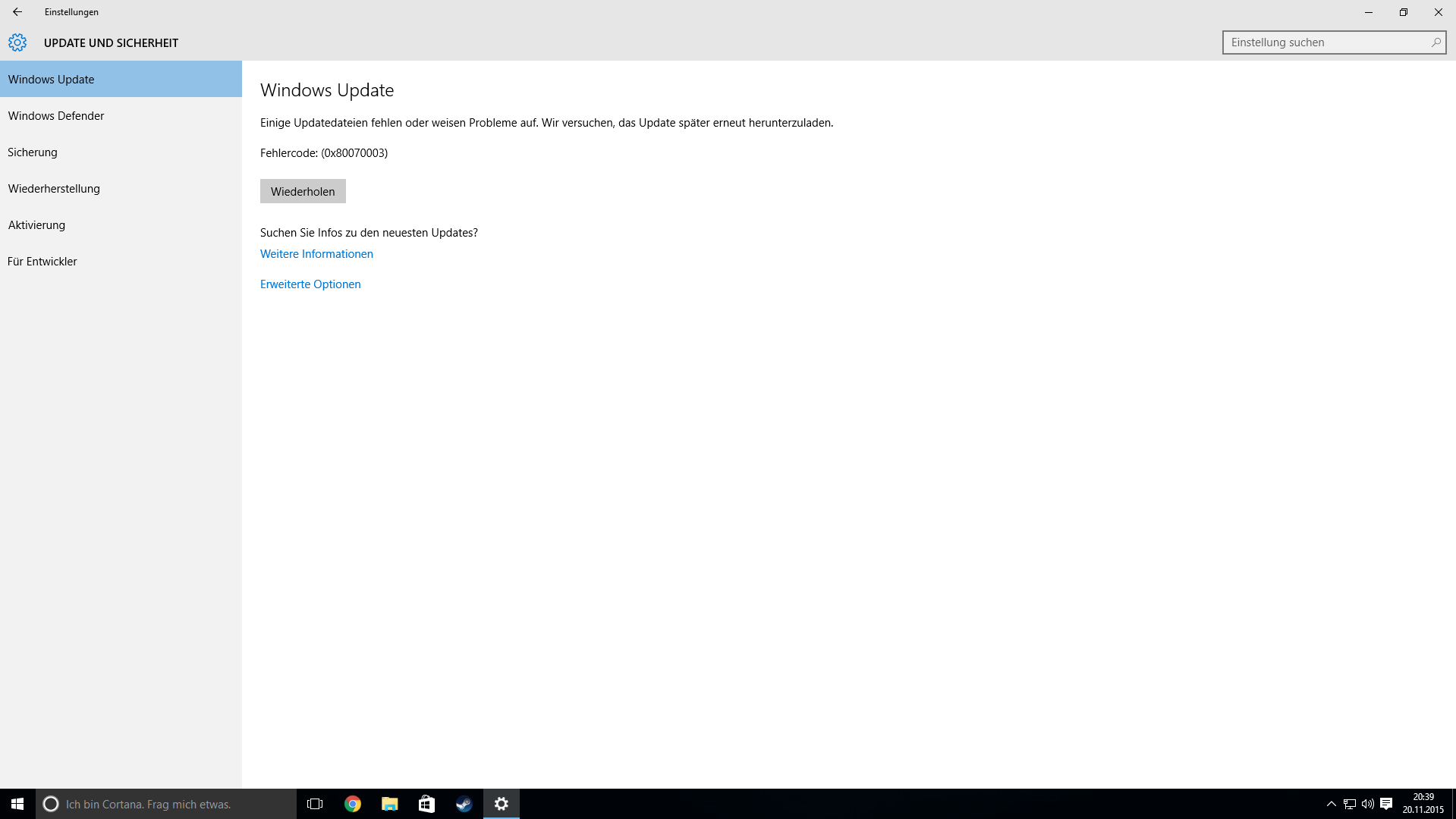Click the Einstellungen window title text
This screenshot has height=819, width=1456.
click(71, 12)
